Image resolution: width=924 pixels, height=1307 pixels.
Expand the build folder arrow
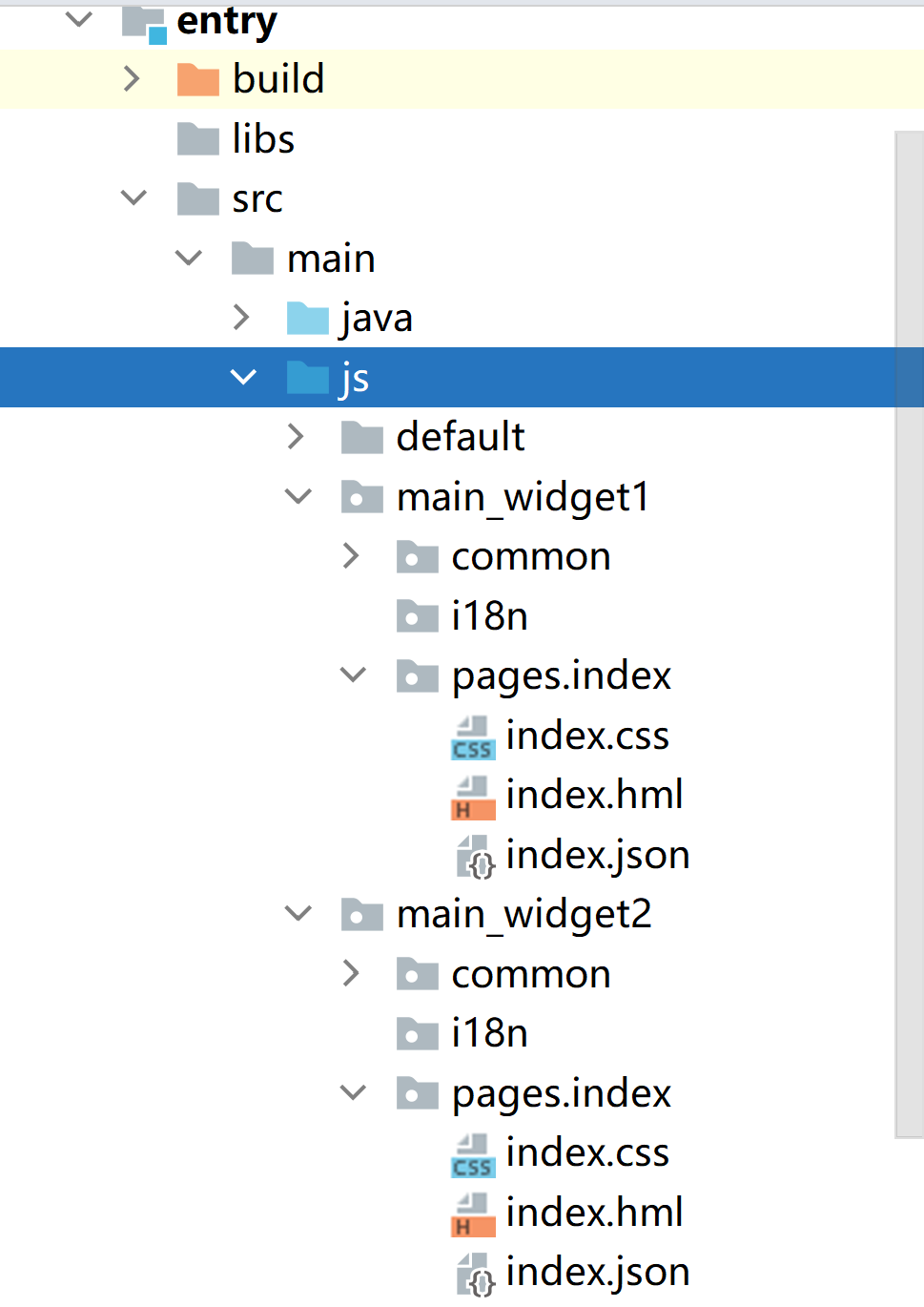point(133,79)
